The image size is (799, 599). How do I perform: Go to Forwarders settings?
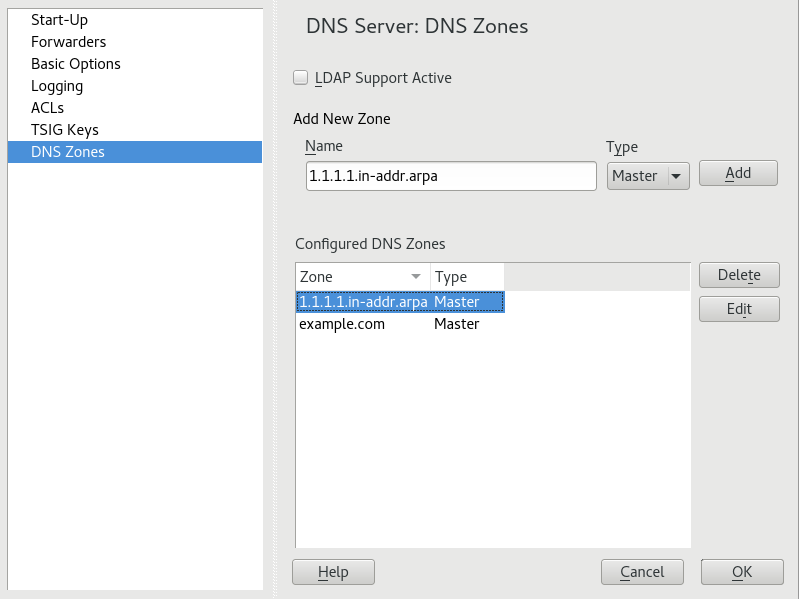pyautogui.click(x=68, y=42)
